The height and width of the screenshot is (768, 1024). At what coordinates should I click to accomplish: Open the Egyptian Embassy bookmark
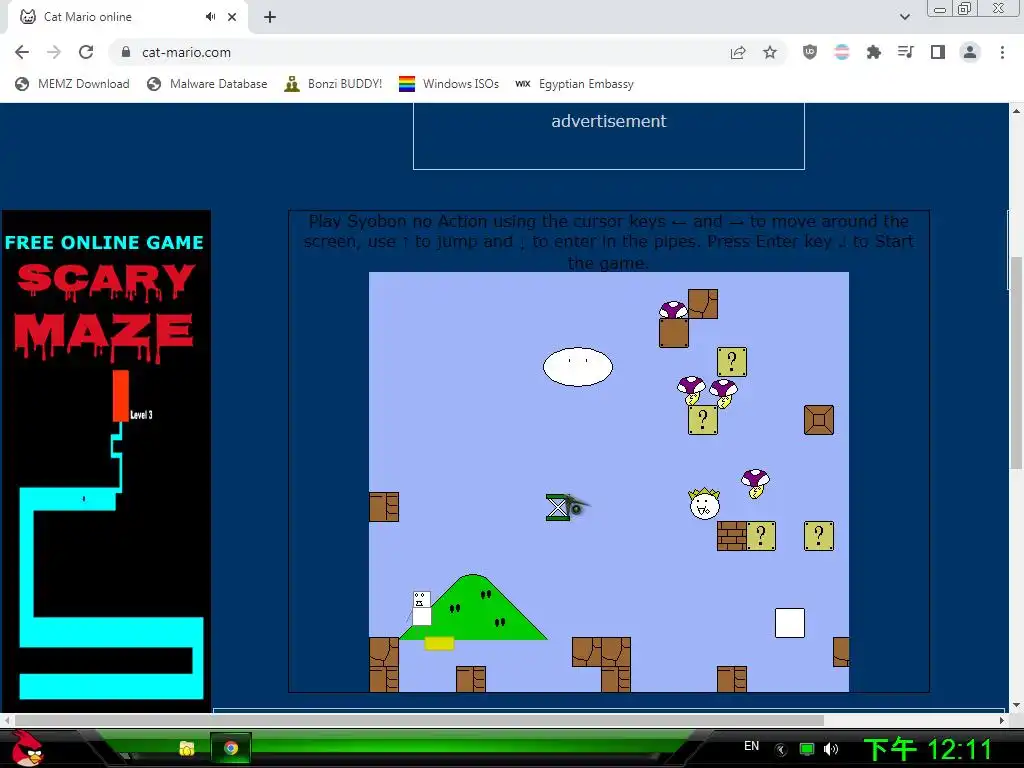point(574,84)
